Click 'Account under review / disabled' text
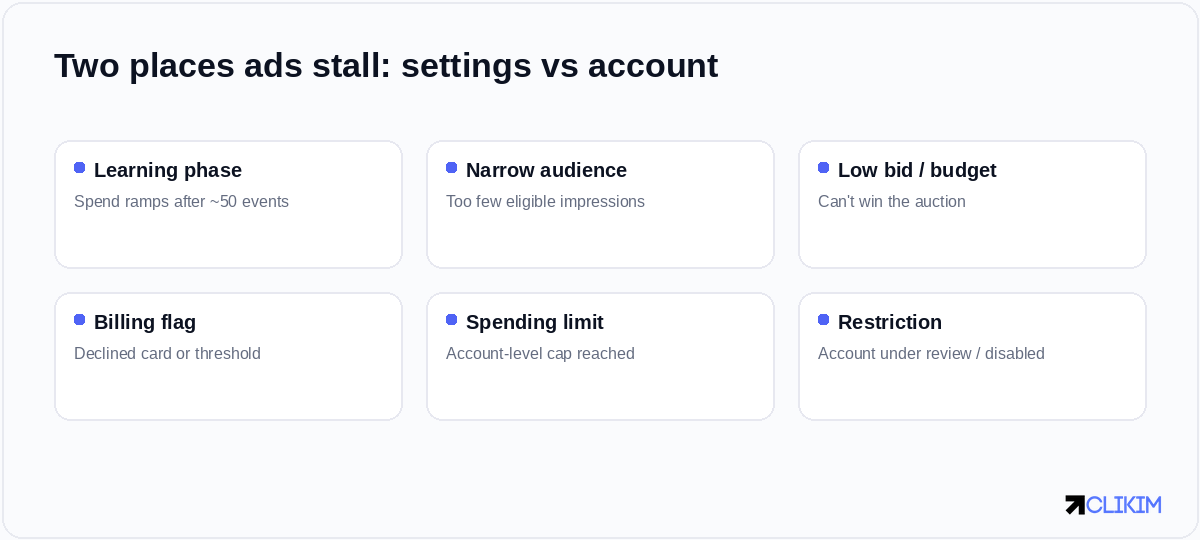Viewport: 1200px width, 540px height. tap(931, 353)
